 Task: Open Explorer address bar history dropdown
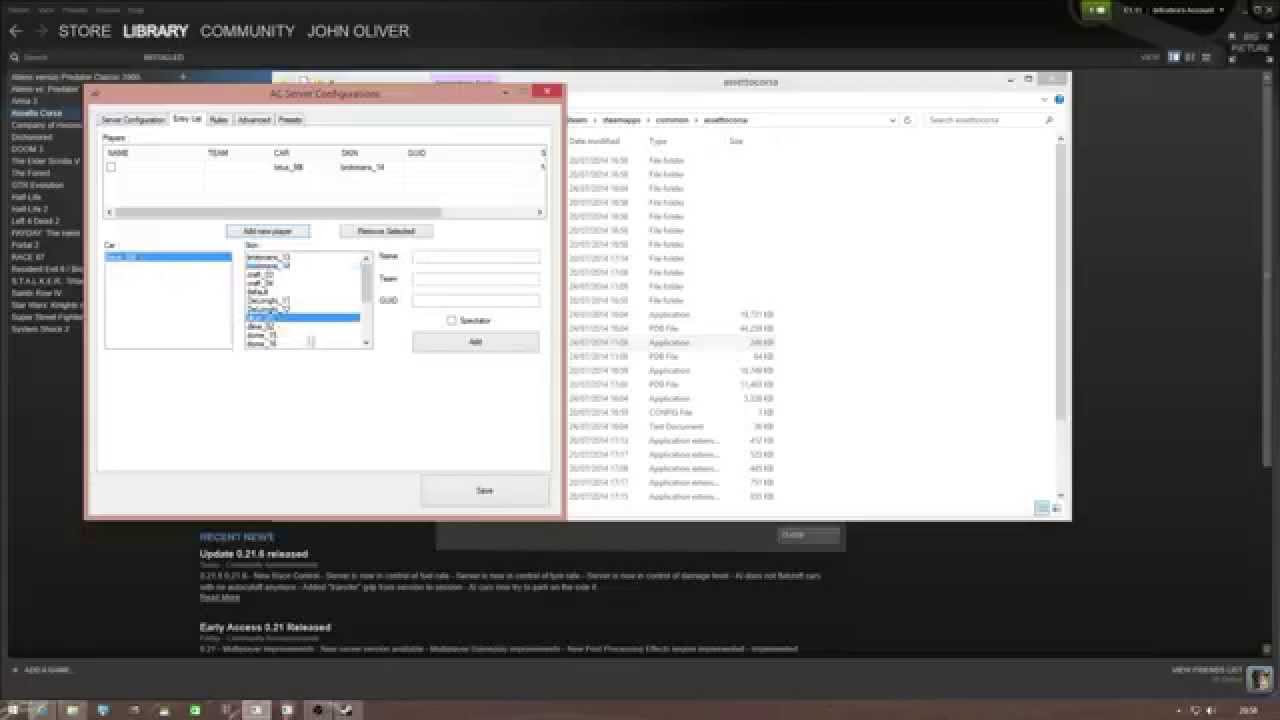pos(893,120)
